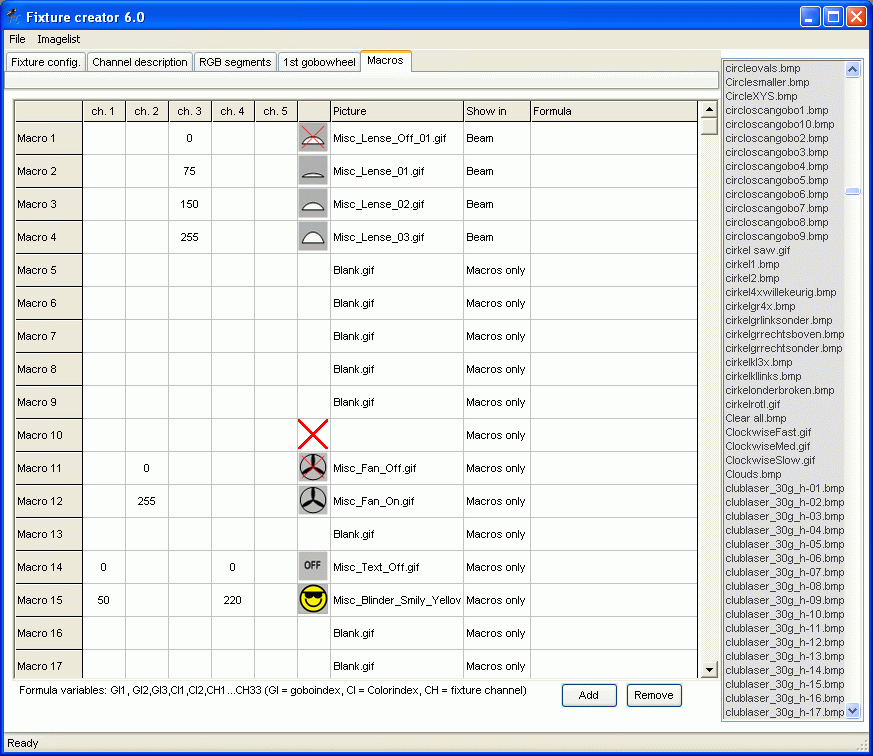Select clublaser_30g_h-17.bmp in image list
Viewport: 873px width, 756px height.
[x=784, y=712]
